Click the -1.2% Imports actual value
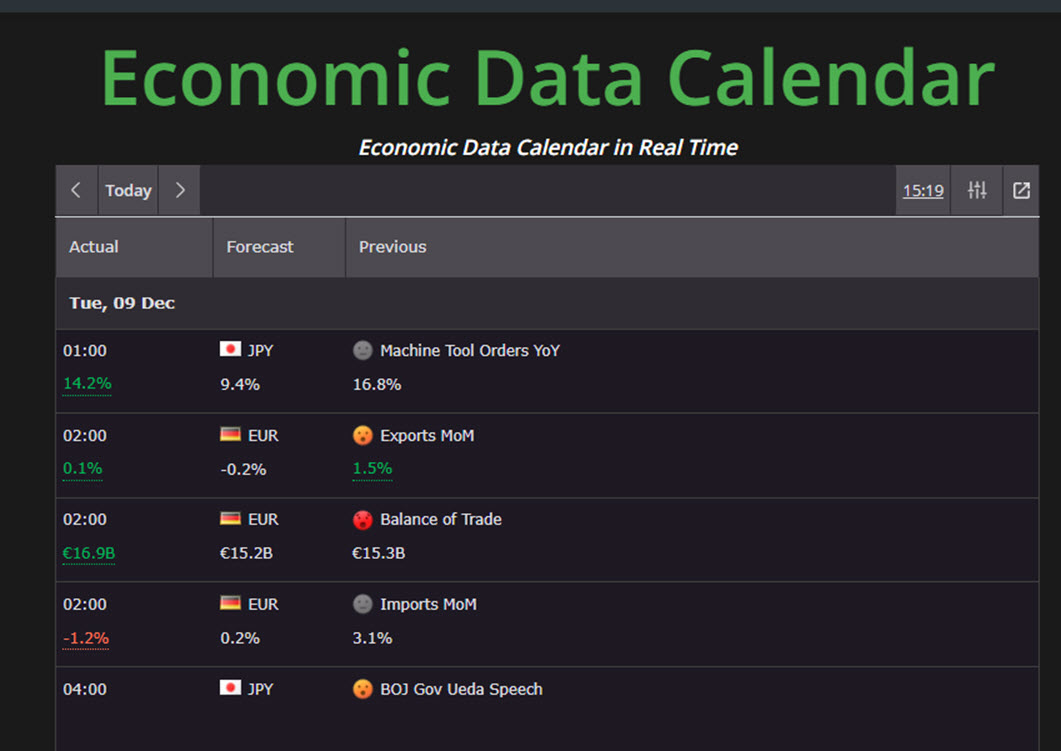Viewport: 1061px width, 751px height. [86, 638]
